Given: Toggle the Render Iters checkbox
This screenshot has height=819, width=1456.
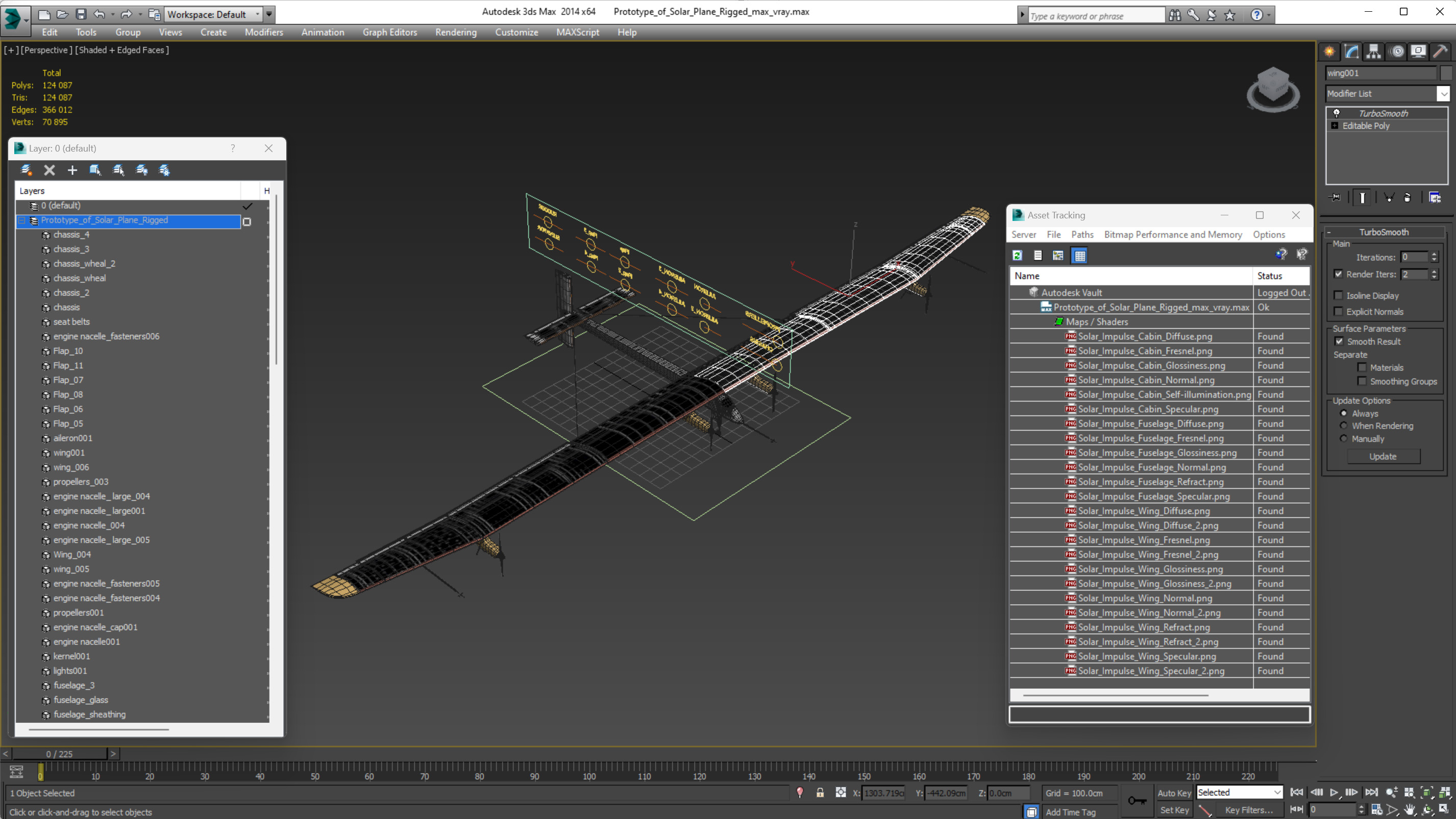Looking at the screenshot, I should (1339, 274).
